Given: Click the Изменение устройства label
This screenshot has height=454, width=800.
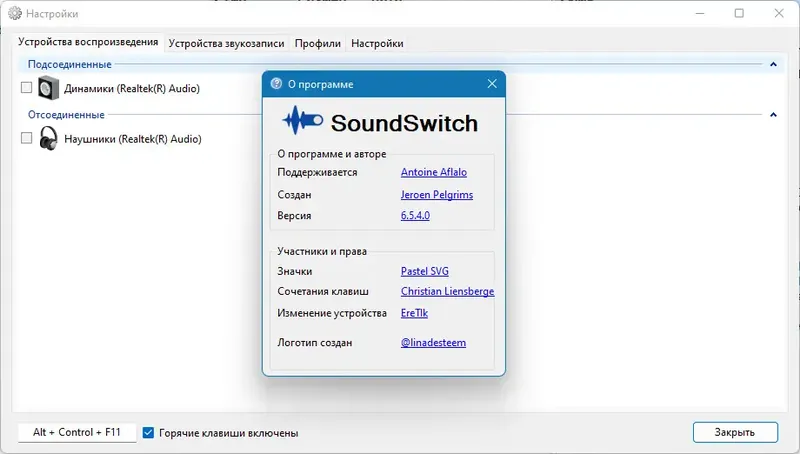Looking at the screenshot, I should click(332, 313).
